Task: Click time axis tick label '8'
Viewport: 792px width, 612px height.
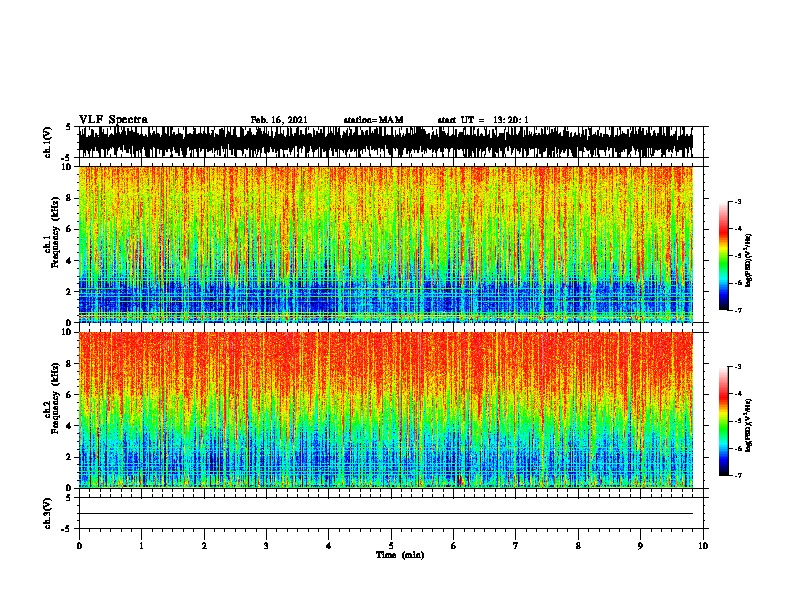Action: tap(578, 545)
